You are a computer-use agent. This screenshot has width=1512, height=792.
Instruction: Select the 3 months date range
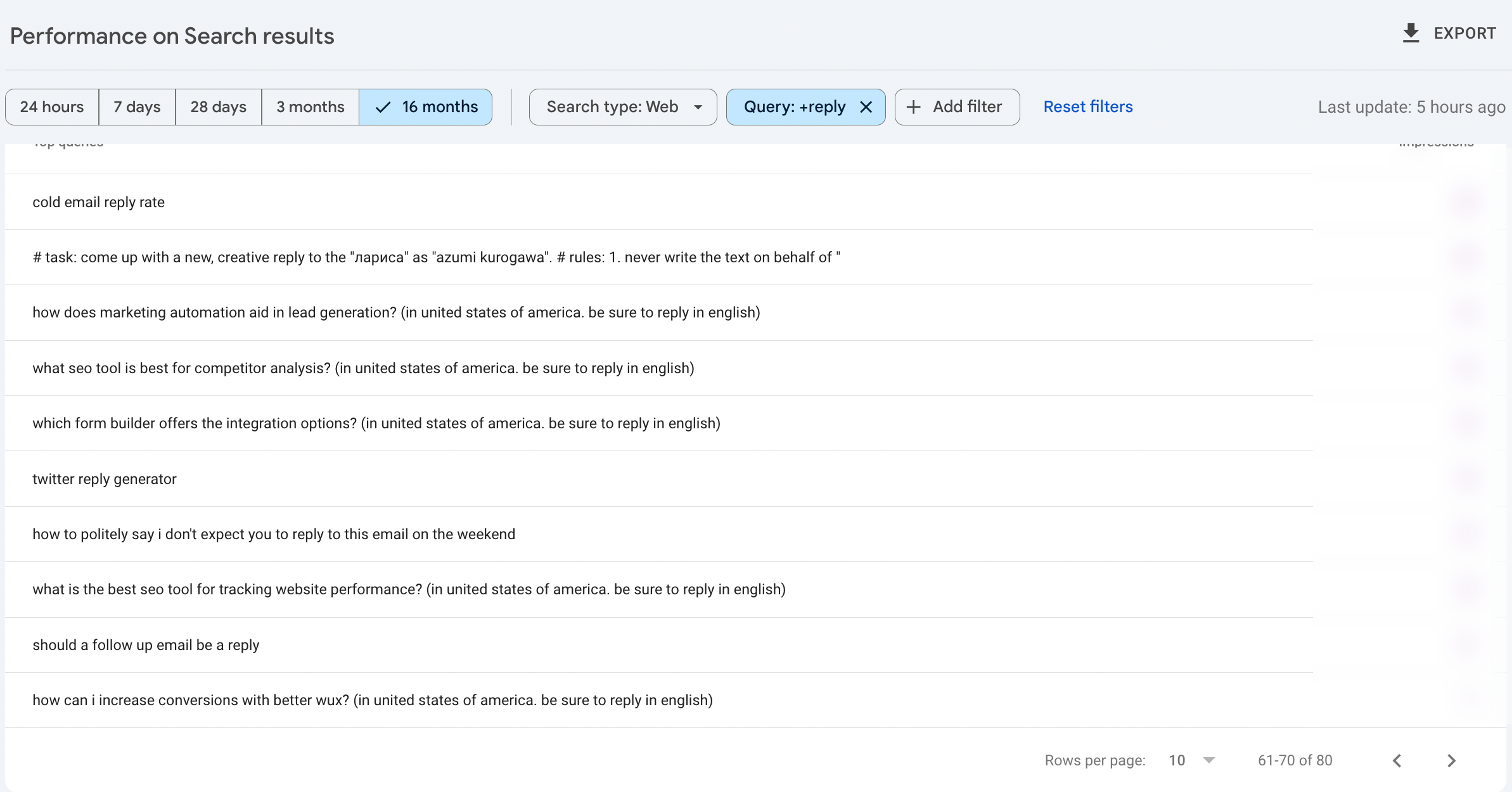pyautogui.click(x=310, y=107)
